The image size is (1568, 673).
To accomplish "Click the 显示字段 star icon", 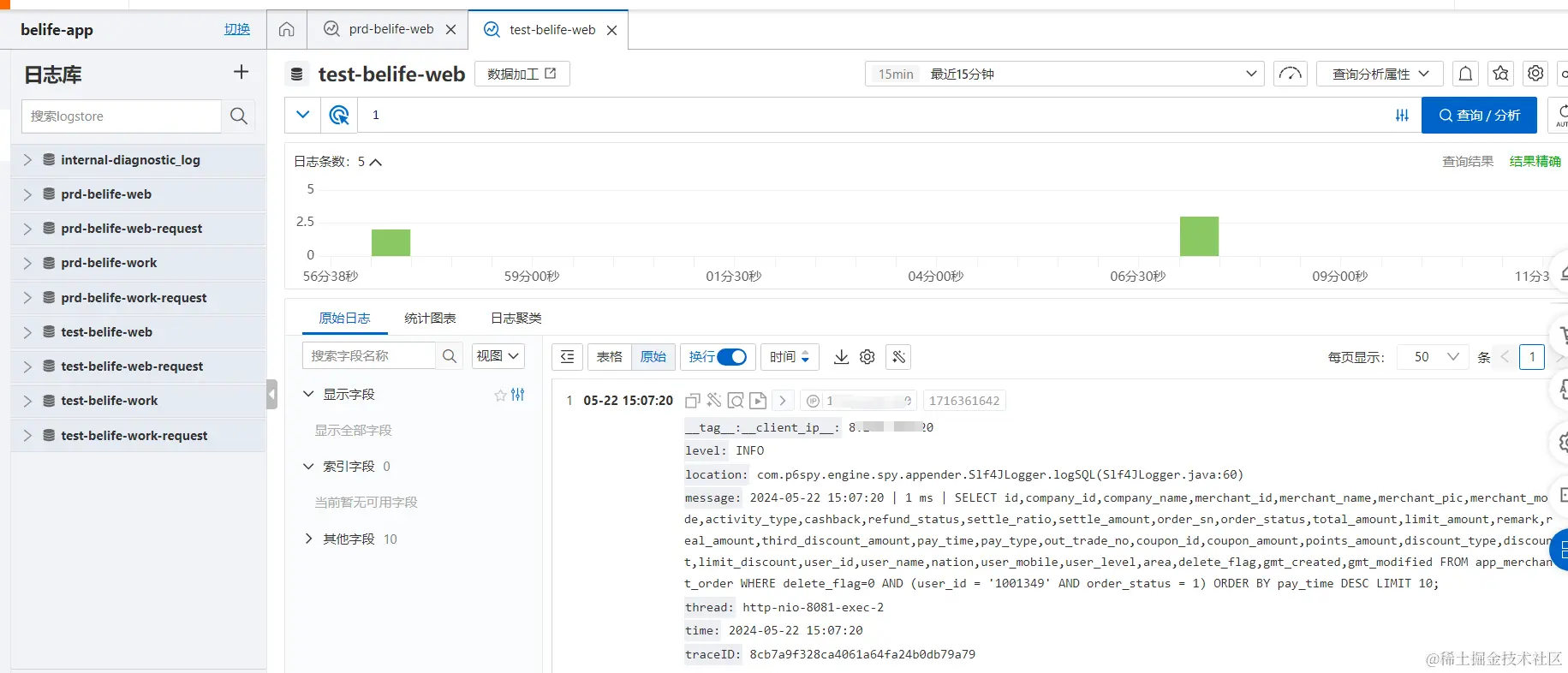I will point(500,396).
